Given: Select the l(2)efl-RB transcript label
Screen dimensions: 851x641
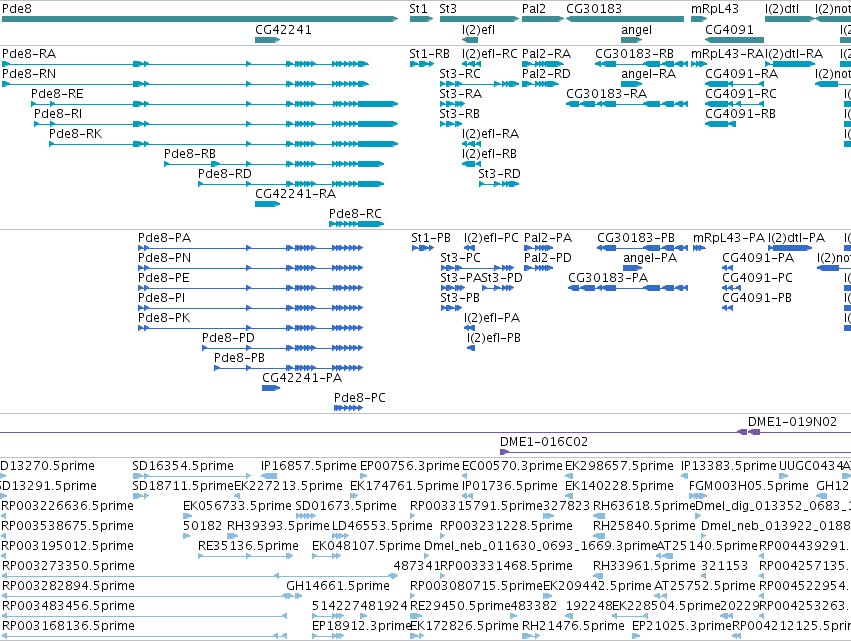Looking at the screenshot, I should pyautogui.click(x=490, y=154).
